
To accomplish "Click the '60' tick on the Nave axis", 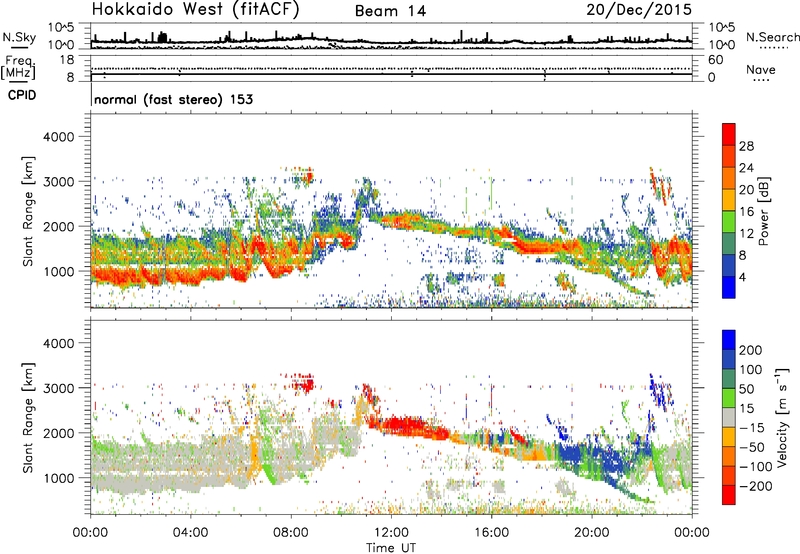I will tap(715, 60).
